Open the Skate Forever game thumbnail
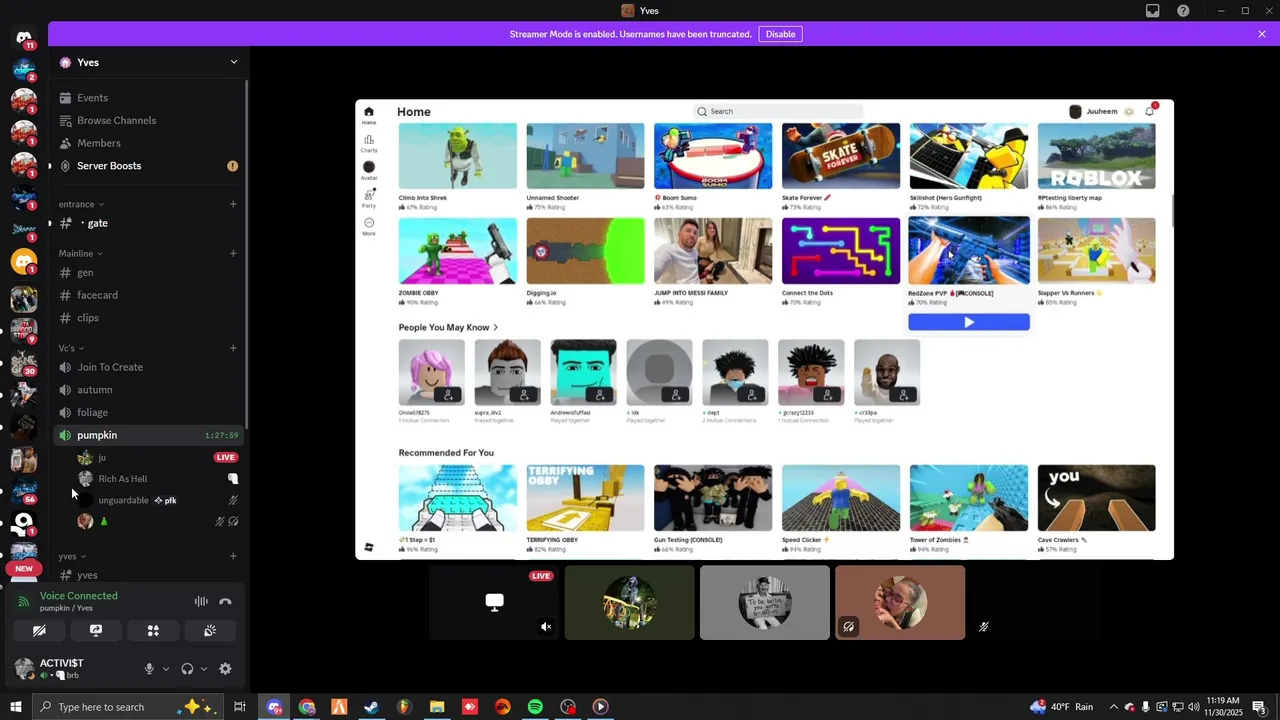This screenshot has height=720, width=1280. [841, 156]
